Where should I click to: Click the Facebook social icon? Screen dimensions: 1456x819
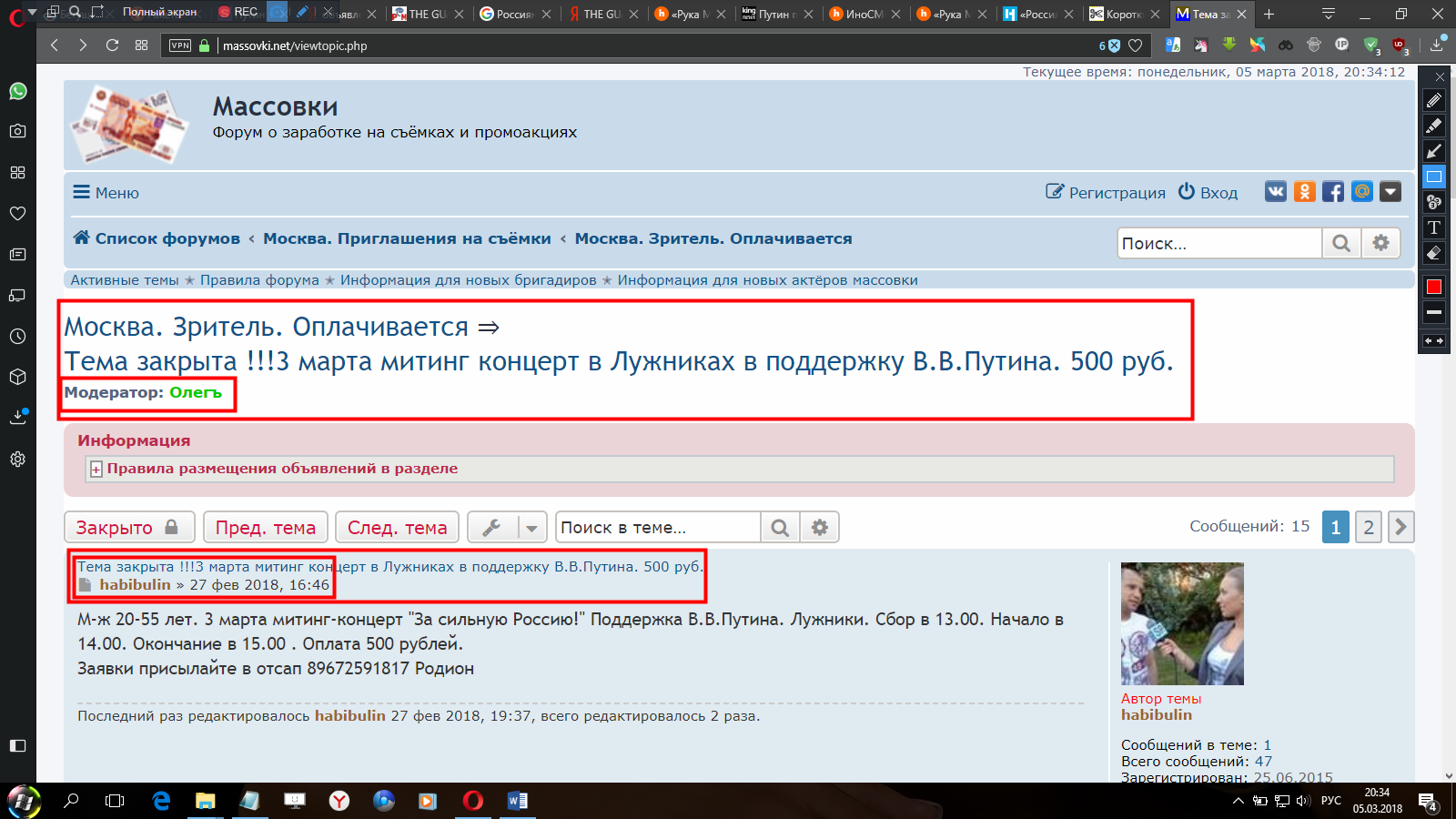[1333, 191]
